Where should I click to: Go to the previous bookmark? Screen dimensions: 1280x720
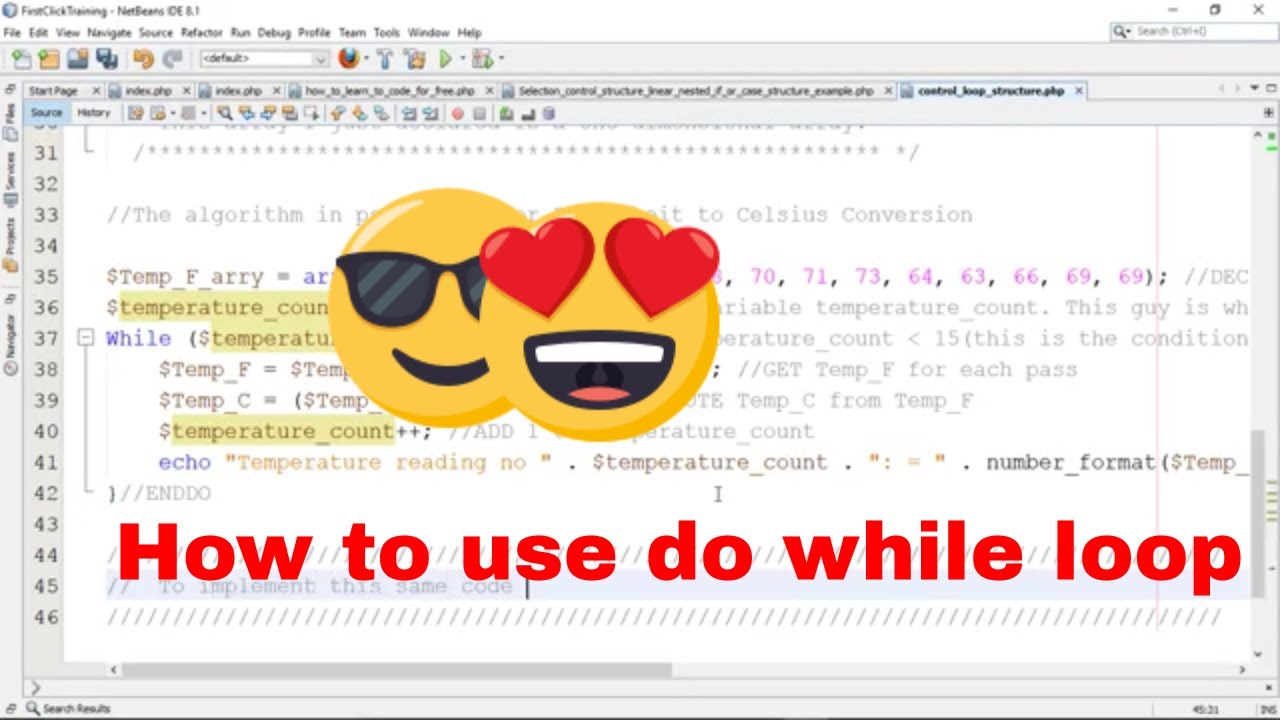pyautogui.click(x=337, y=113)
